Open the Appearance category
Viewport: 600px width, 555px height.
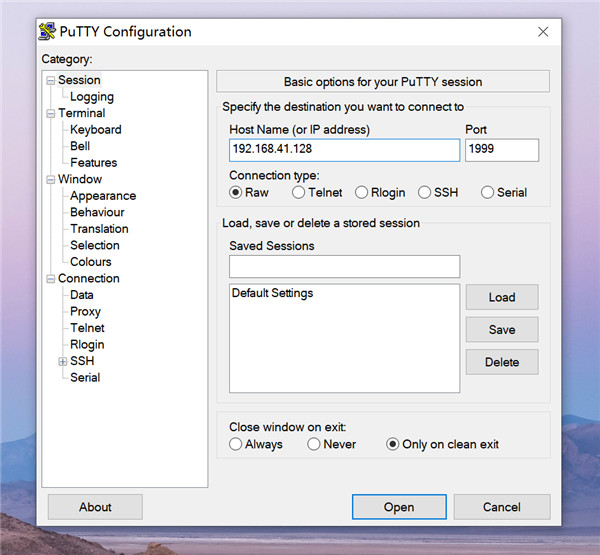[x=103, y=196]
